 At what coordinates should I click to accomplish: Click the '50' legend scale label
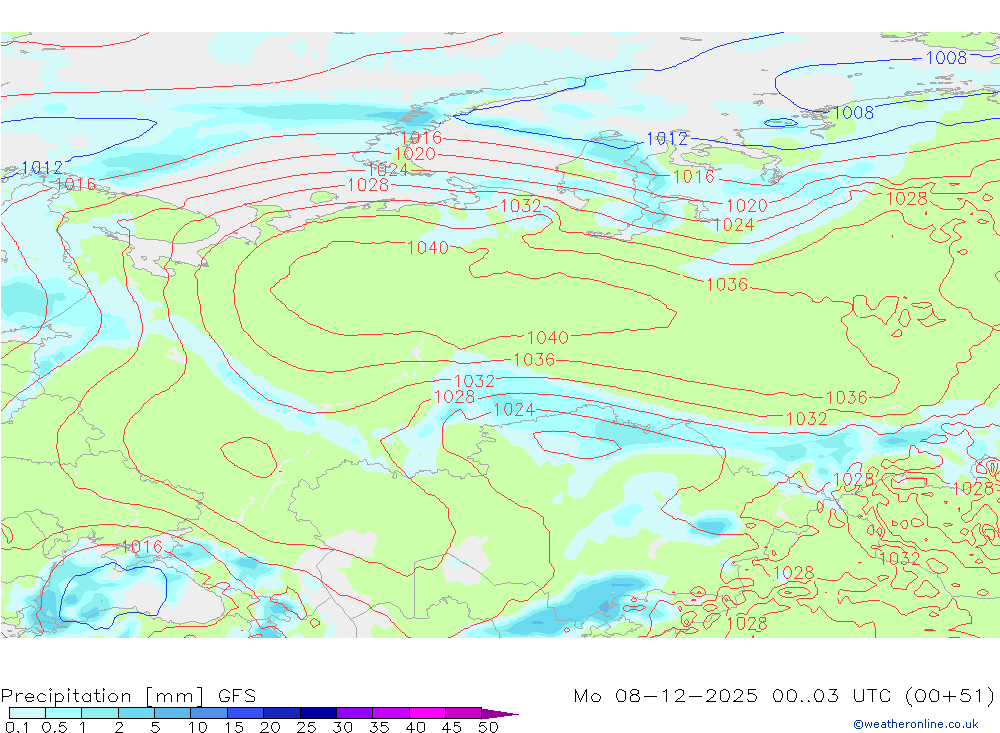(488, 727)
